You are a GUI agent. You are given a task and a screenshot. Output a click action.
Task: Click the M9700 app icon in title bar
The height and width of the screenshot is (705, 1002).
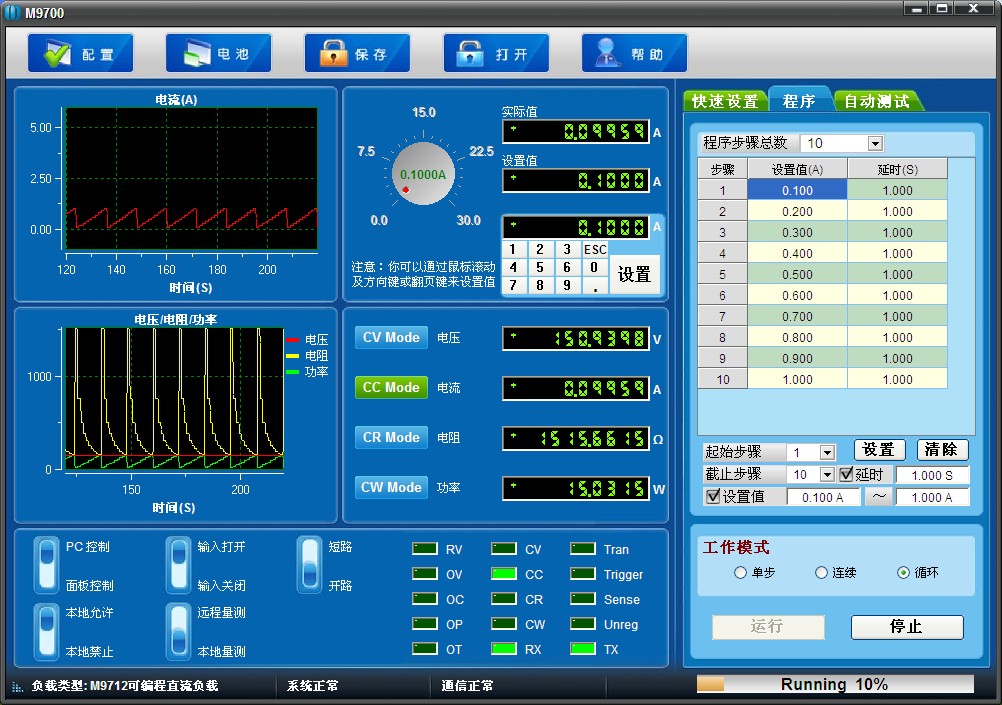click(12, 12)
